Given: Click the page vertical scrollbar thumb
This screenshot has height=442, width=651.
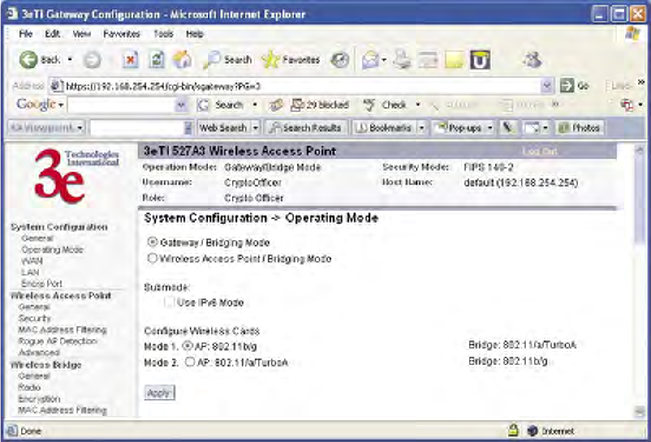Looking at the screenshot, I should [639, 199].
